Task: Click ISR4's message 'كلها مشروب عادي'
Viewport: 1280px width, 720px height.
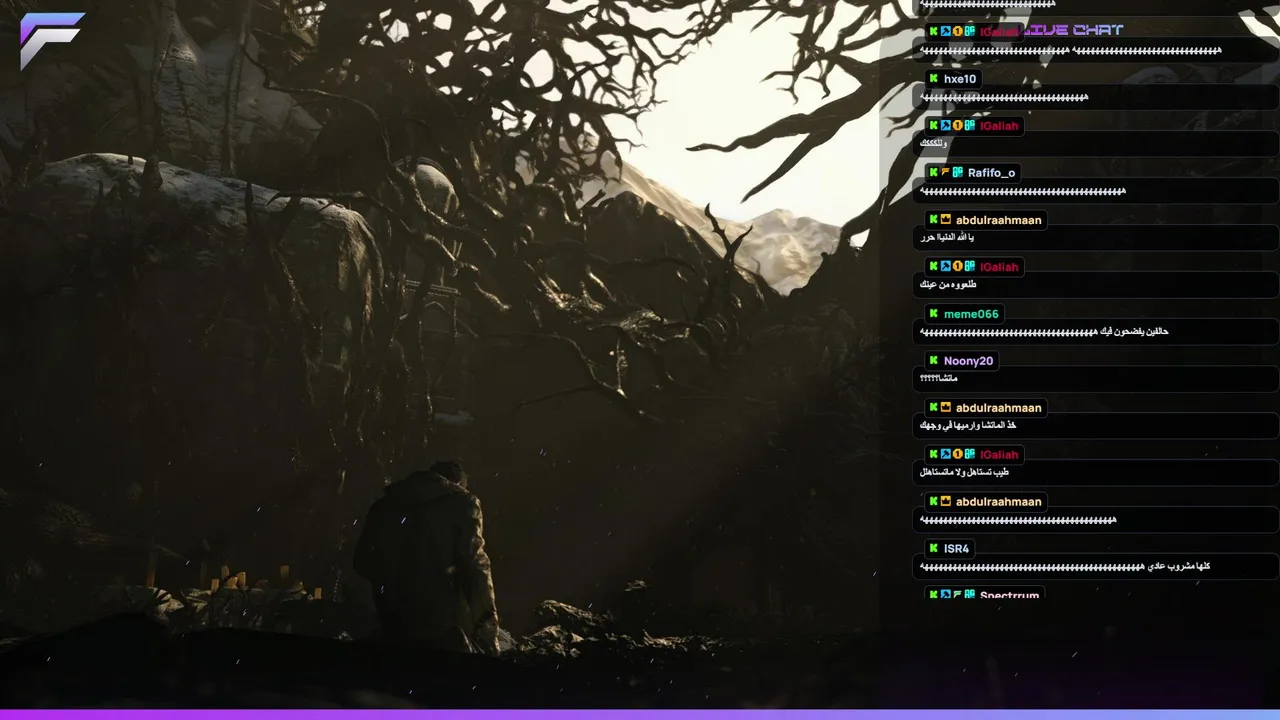Action: 1065,567
